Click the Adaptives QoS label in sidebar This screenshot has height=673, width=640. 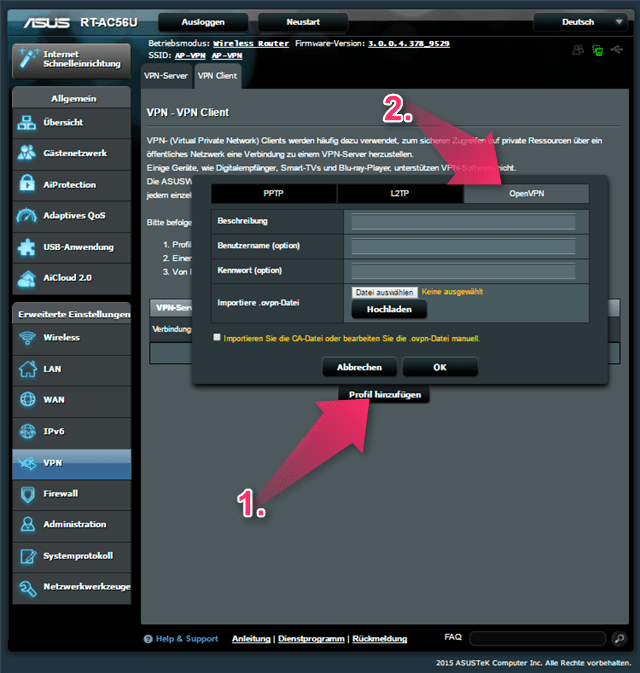[74, 215]
